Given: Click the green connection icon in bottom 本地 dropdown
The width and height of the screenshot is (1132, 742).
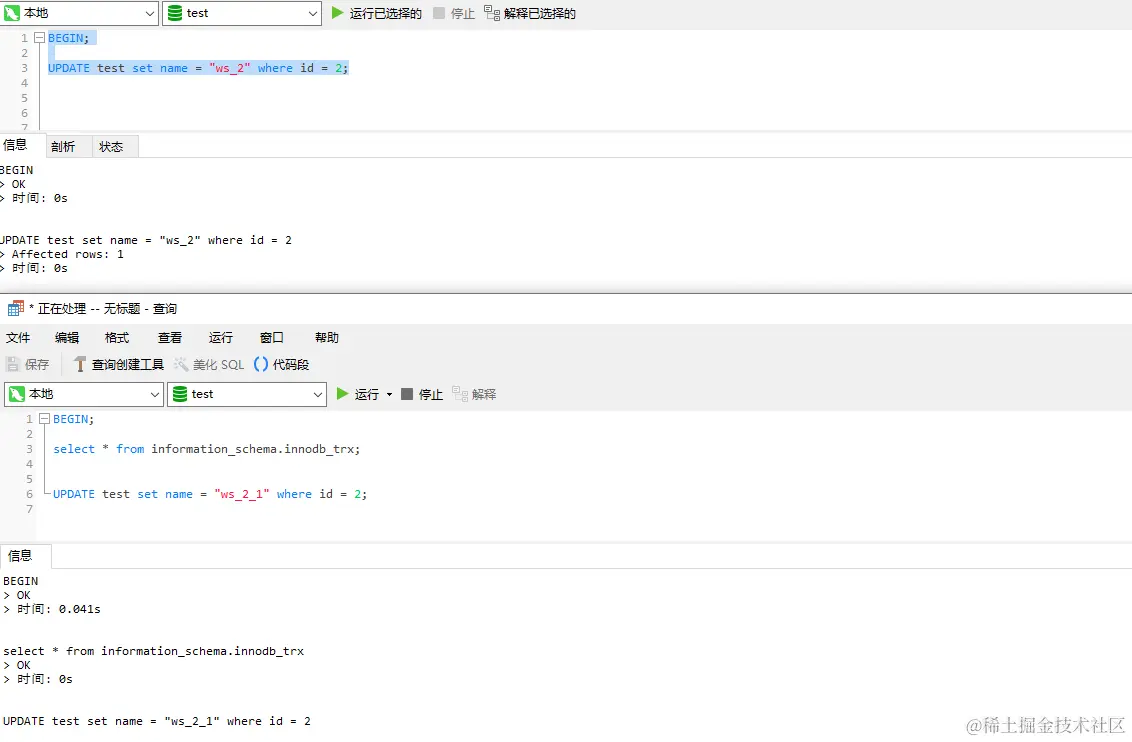Looking at the screenshot, I should coord(17,394).
